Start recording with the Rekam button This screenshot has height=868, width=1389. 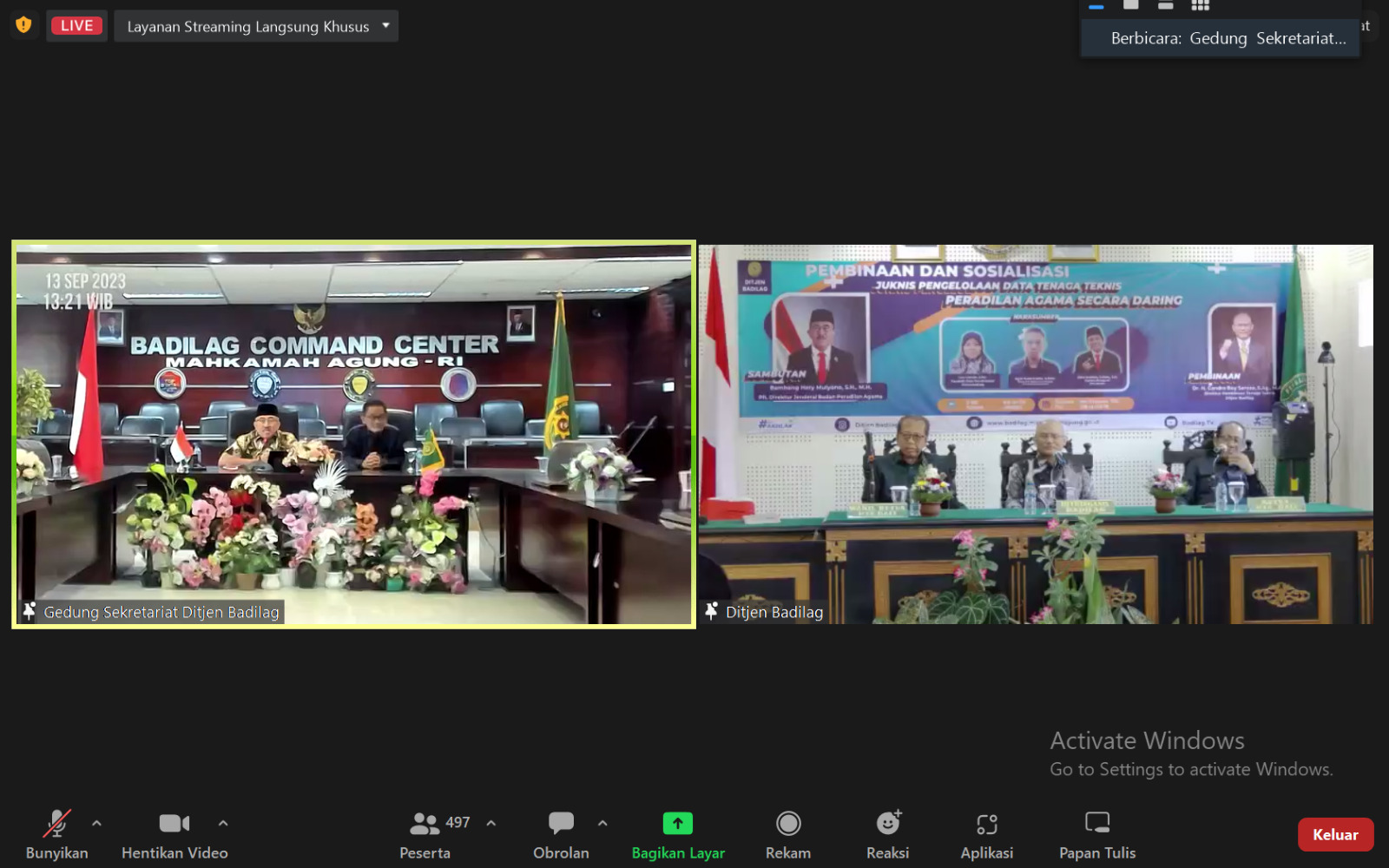[787, 833]
